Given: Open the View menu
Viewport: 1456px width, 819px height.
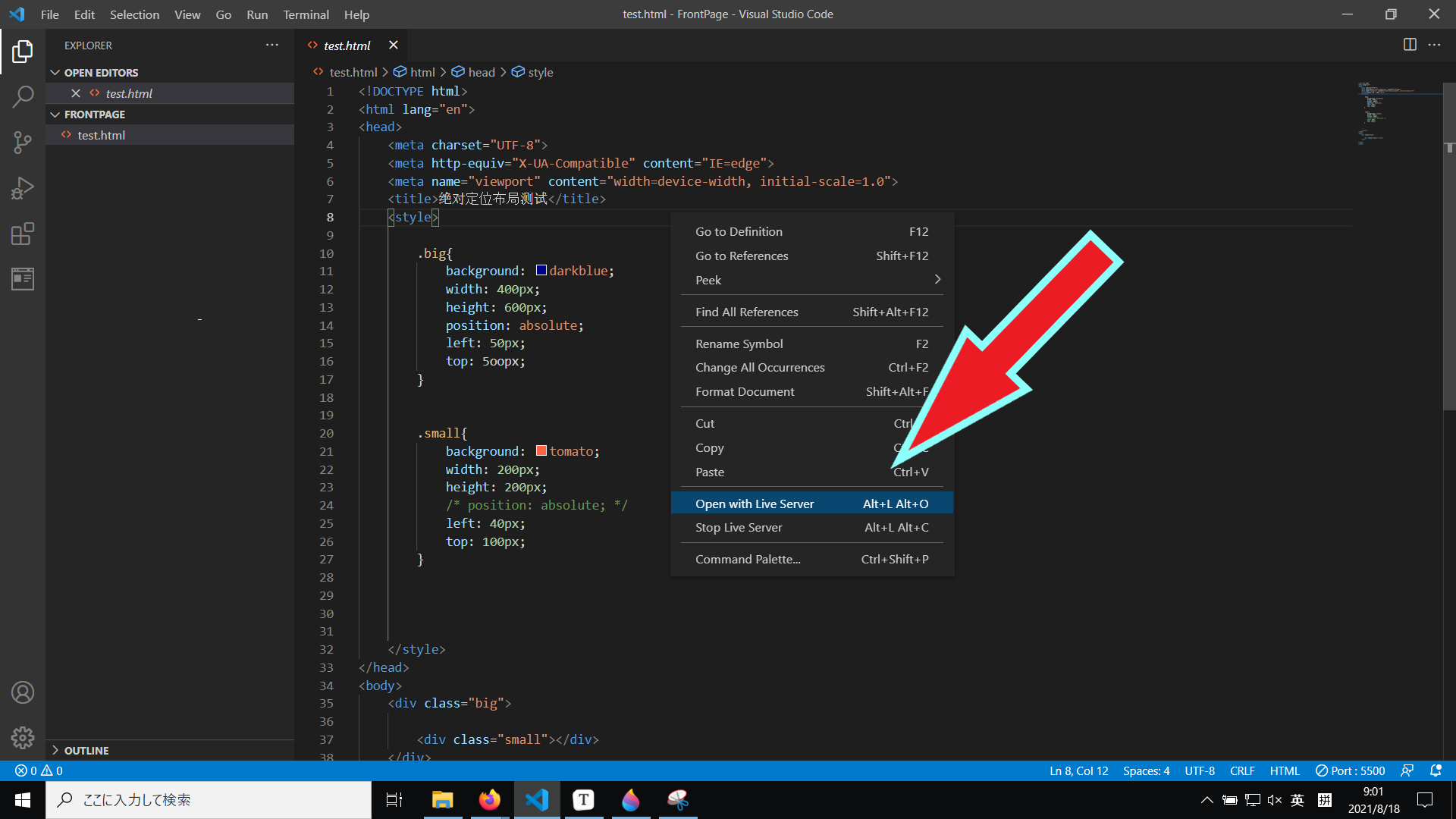Looking at the screenshot, I should [x=187, y=14].
